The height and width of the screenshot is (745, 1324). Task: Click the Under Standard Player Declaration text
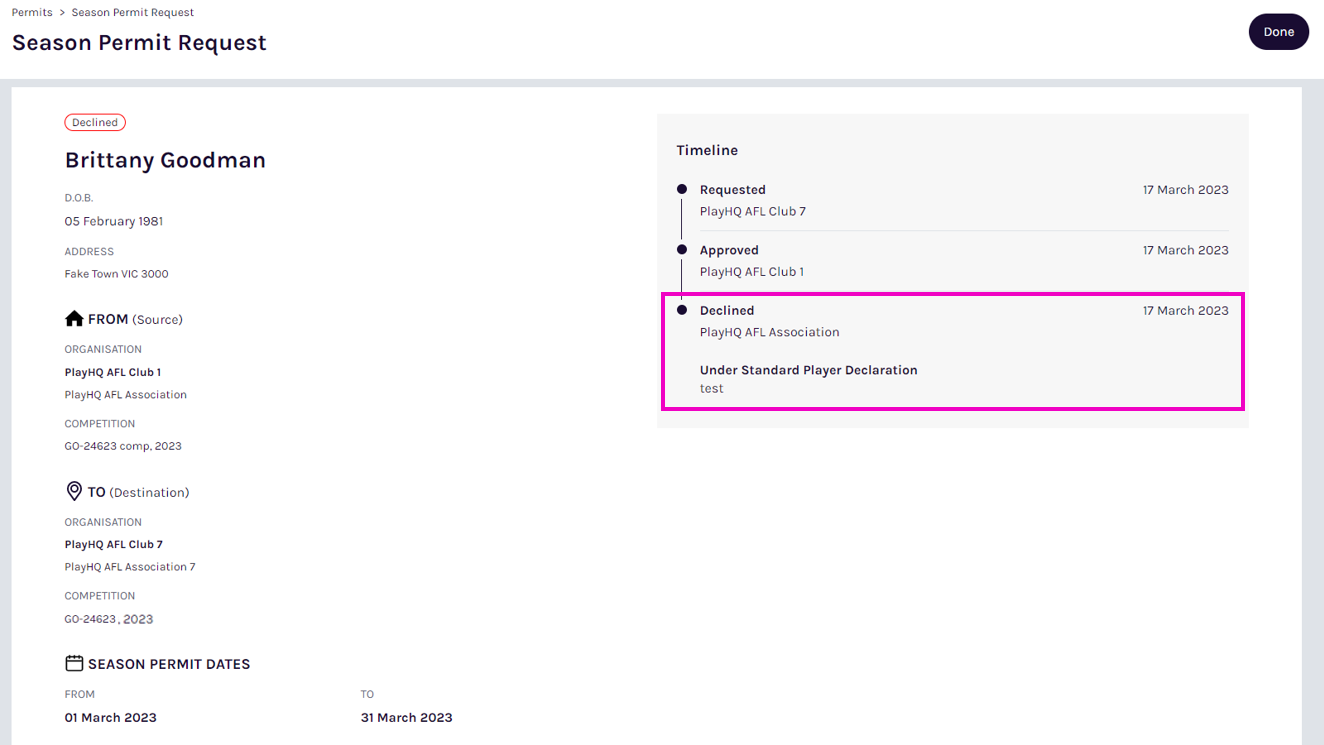808,370
